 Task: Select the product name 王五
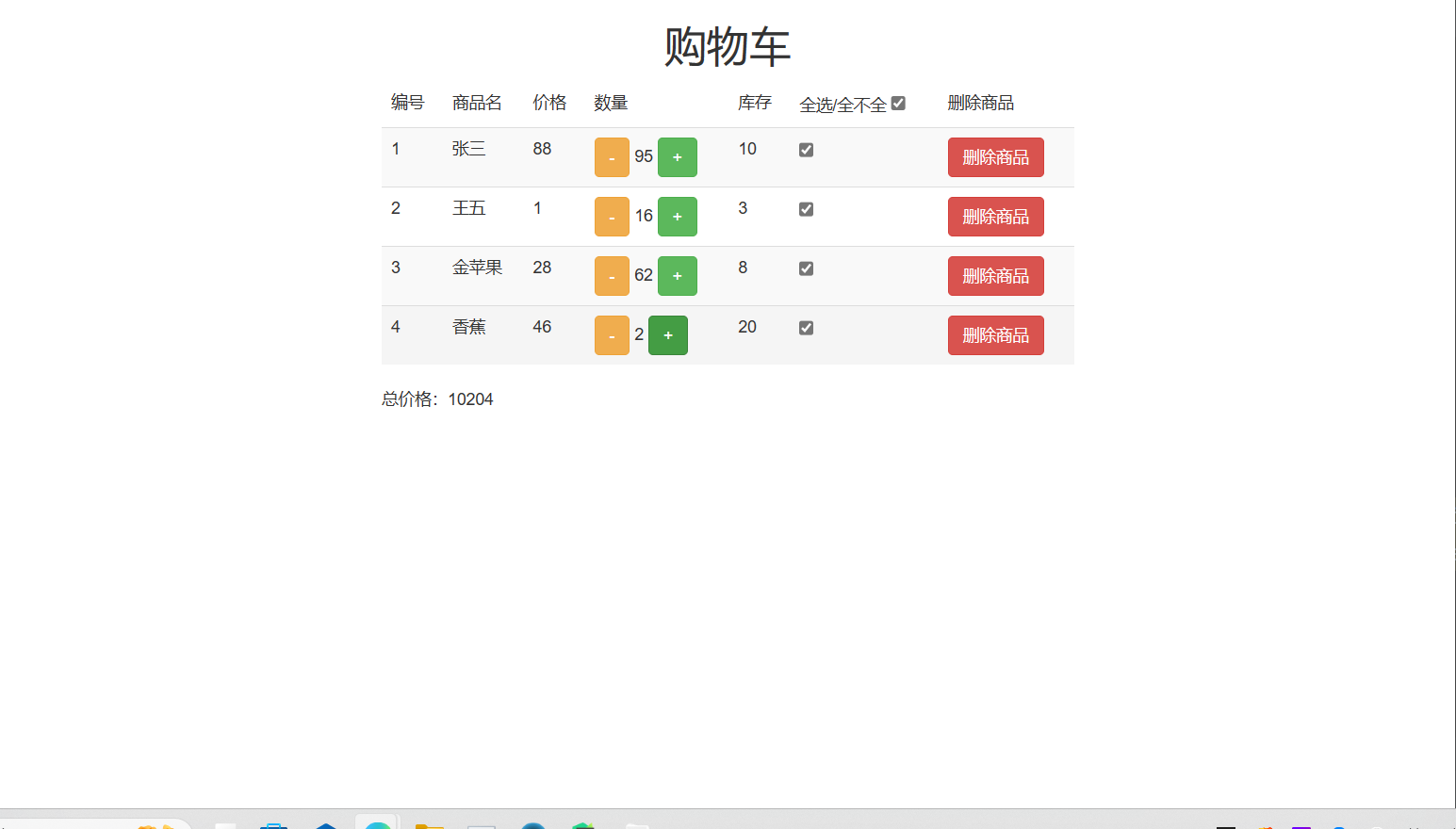[468, 208]
